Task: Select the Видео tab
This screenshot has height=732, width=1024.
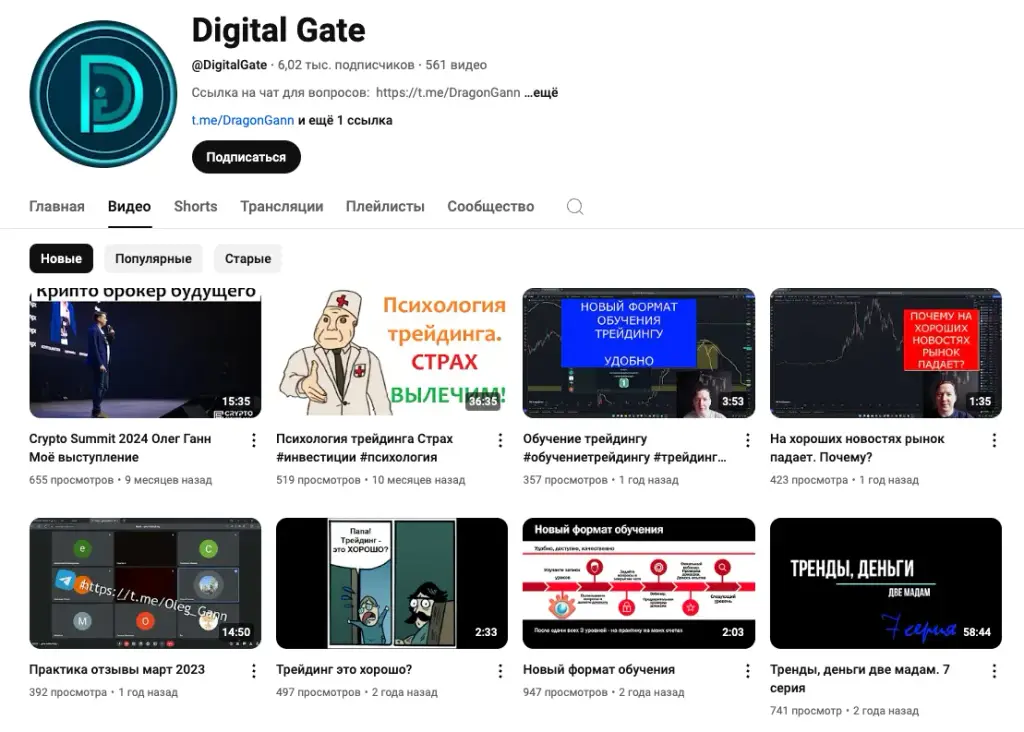Action: coord(129,206)
